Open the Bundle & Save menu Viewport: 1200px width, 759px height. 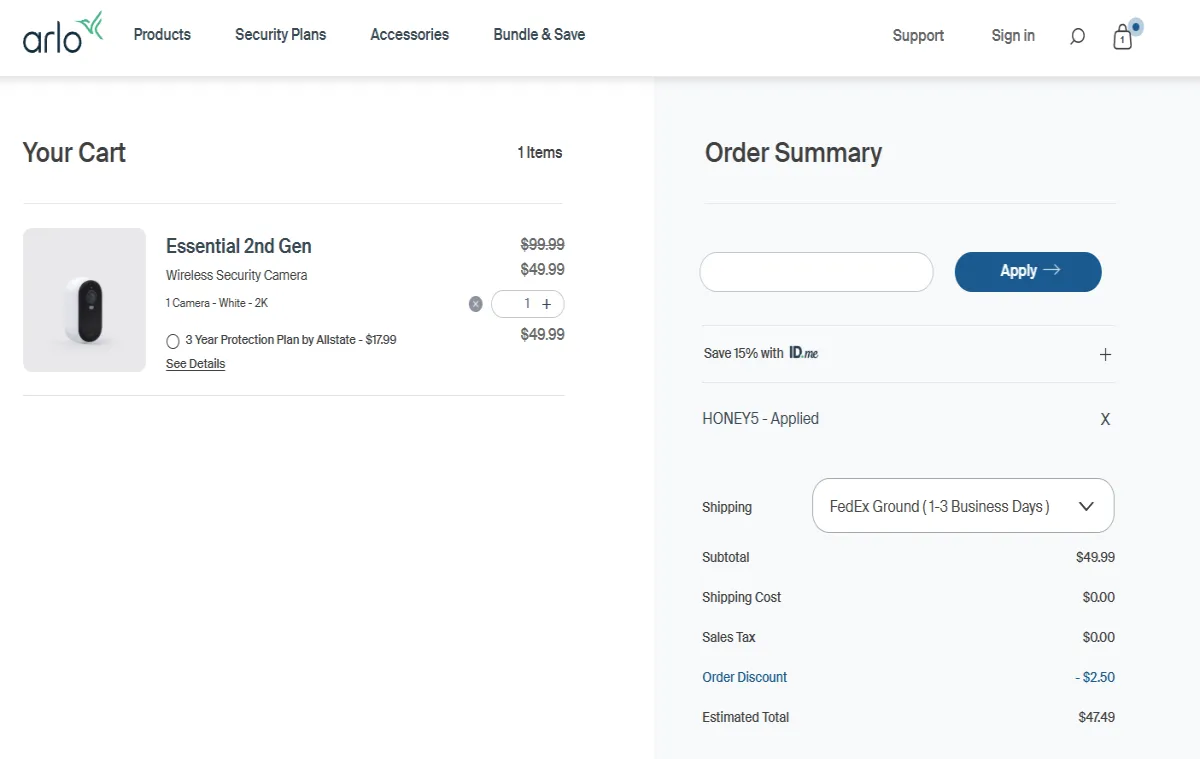[x=539, y=34]
